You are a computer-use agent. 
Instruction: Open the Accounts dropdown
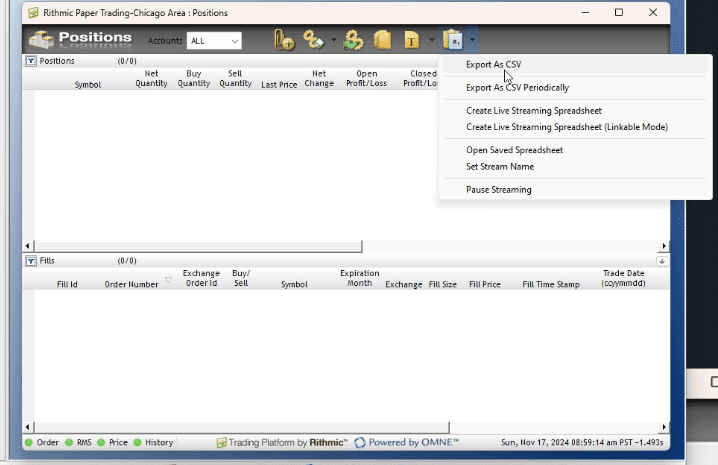point(214,41)
